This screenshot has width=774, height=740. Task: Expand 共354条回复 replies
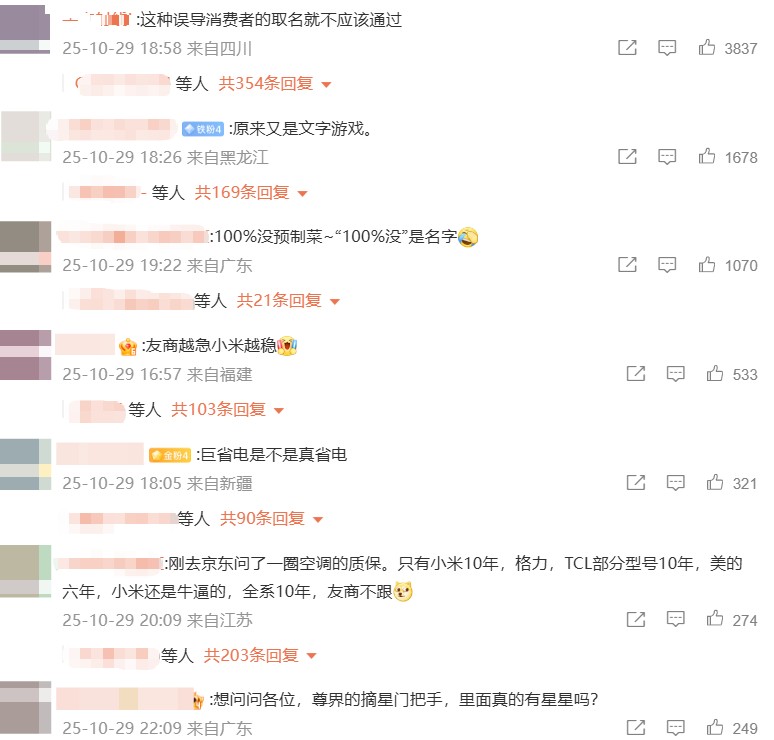point(274,83)
